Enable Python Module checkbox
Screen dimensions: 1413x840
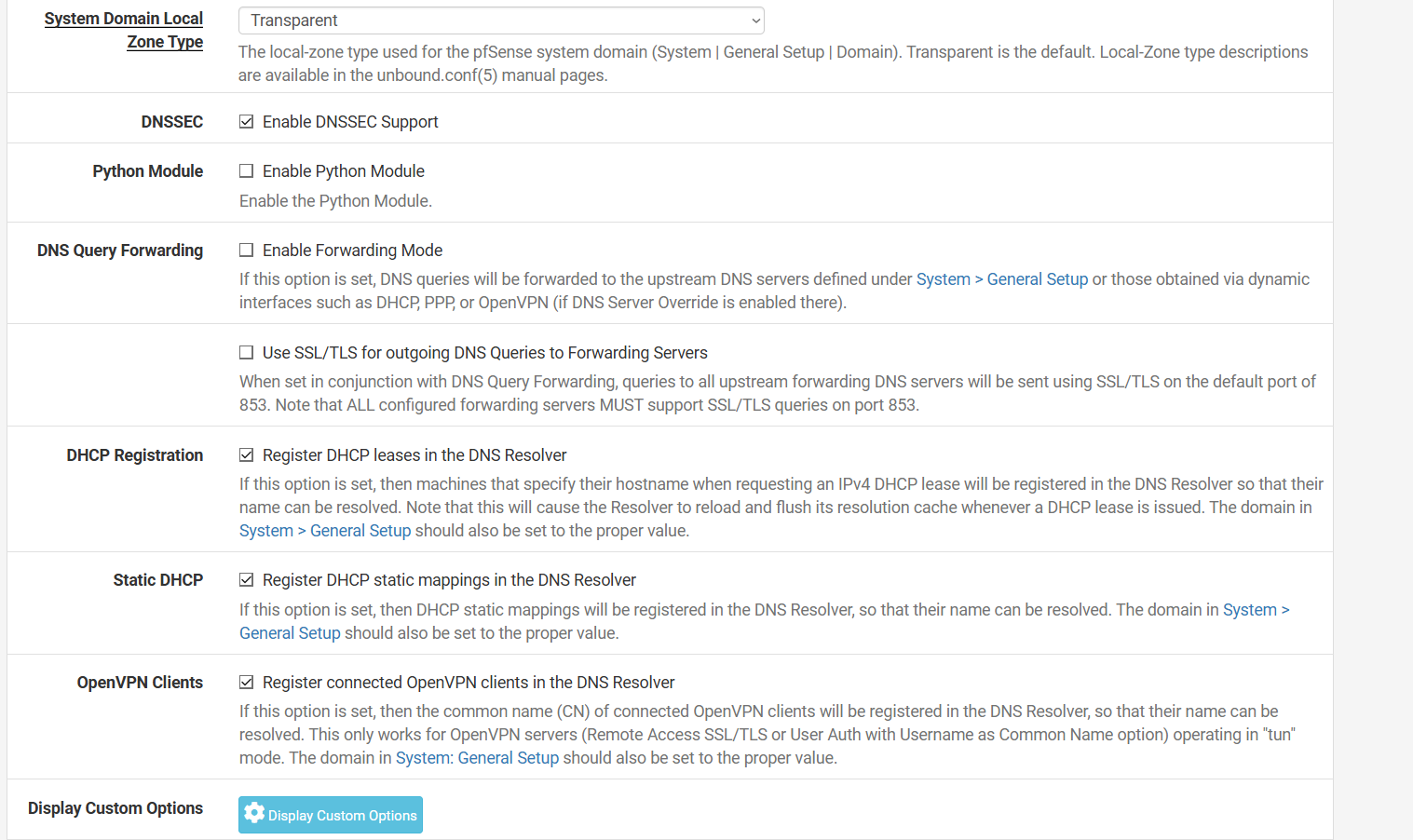pyautogui.click(x=246, y=171)
